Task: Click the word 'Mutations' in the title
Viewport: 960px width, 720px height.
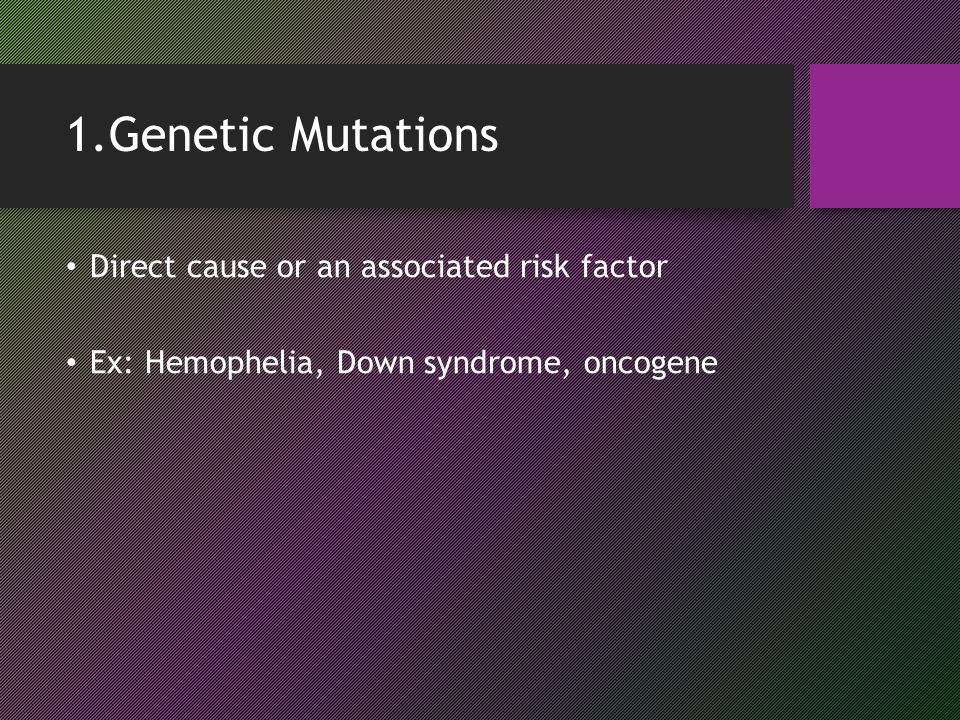Action: 394,135
